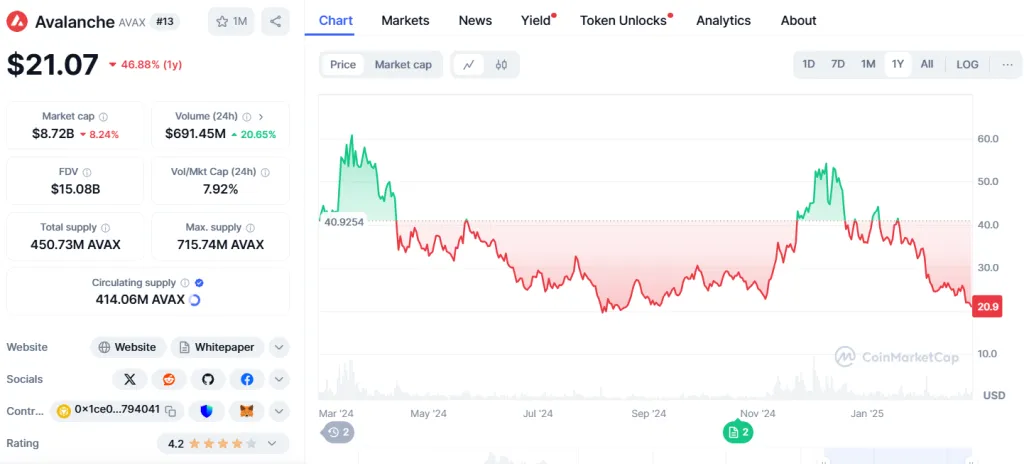Copy the contract address 0x1ce0...794041
This screenshot has height=464, width=1024.
pyautogui.click(x=171, y=410)
